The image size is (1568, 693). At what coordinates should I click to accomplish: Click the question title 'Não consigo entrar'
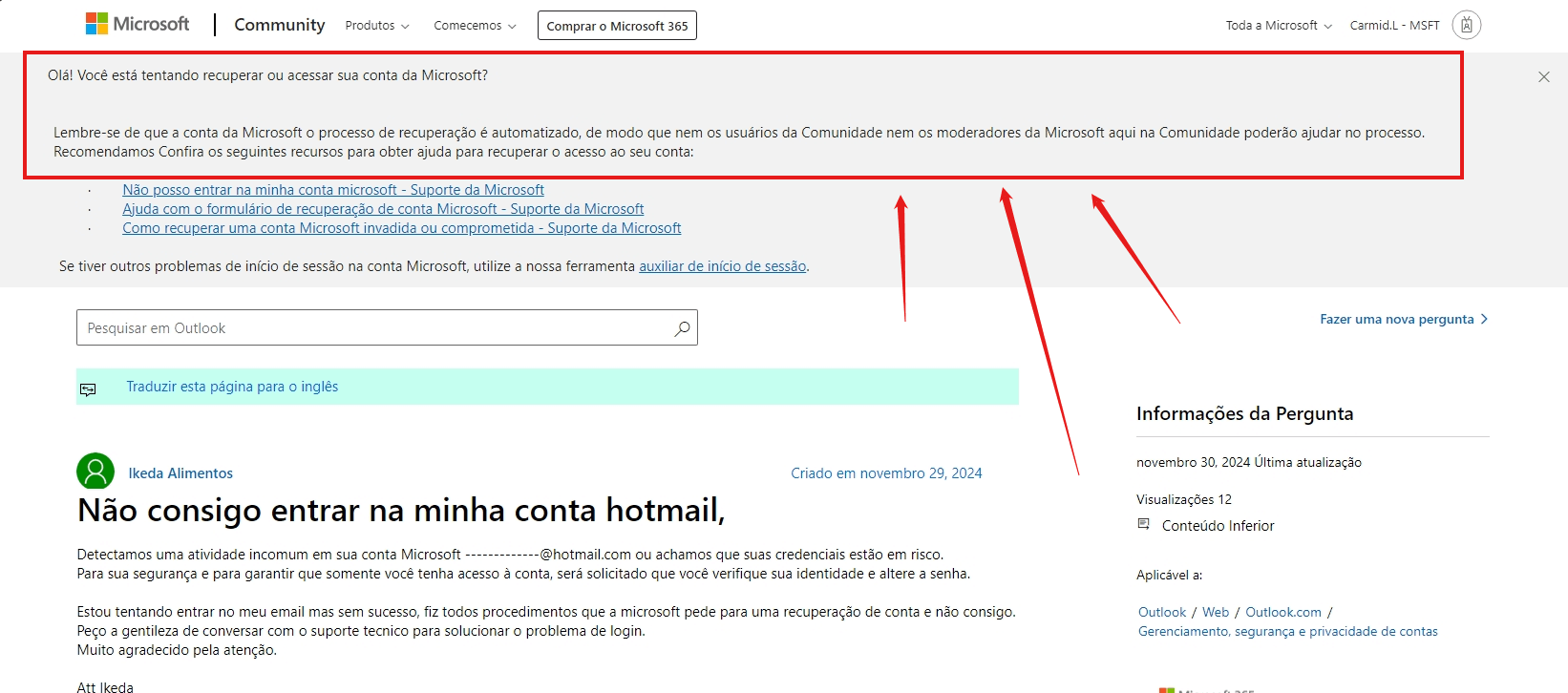[401, 511]
